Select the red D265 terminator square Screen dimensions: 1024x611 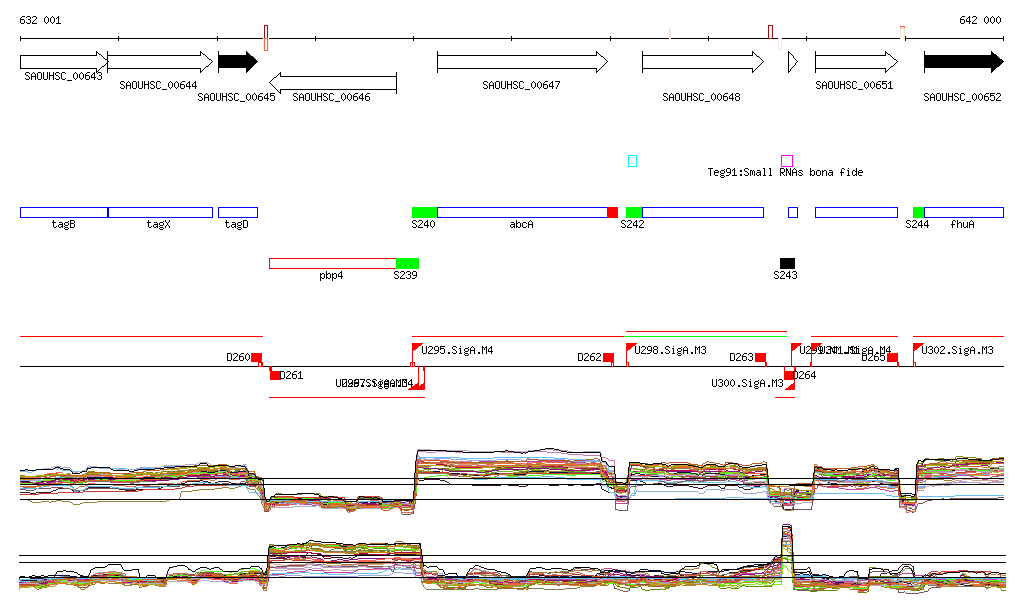[892, 358]
